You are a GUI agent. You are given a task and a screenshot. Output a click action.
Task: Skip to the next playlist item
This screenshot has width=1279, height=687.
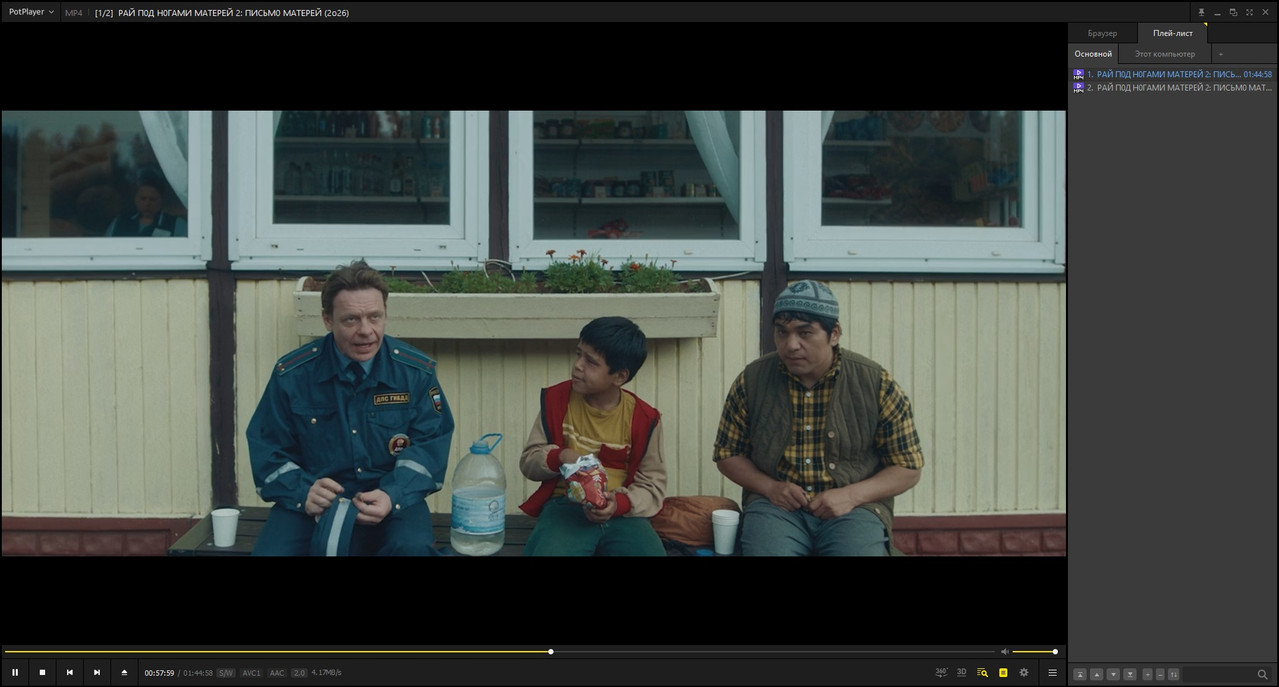97,673
